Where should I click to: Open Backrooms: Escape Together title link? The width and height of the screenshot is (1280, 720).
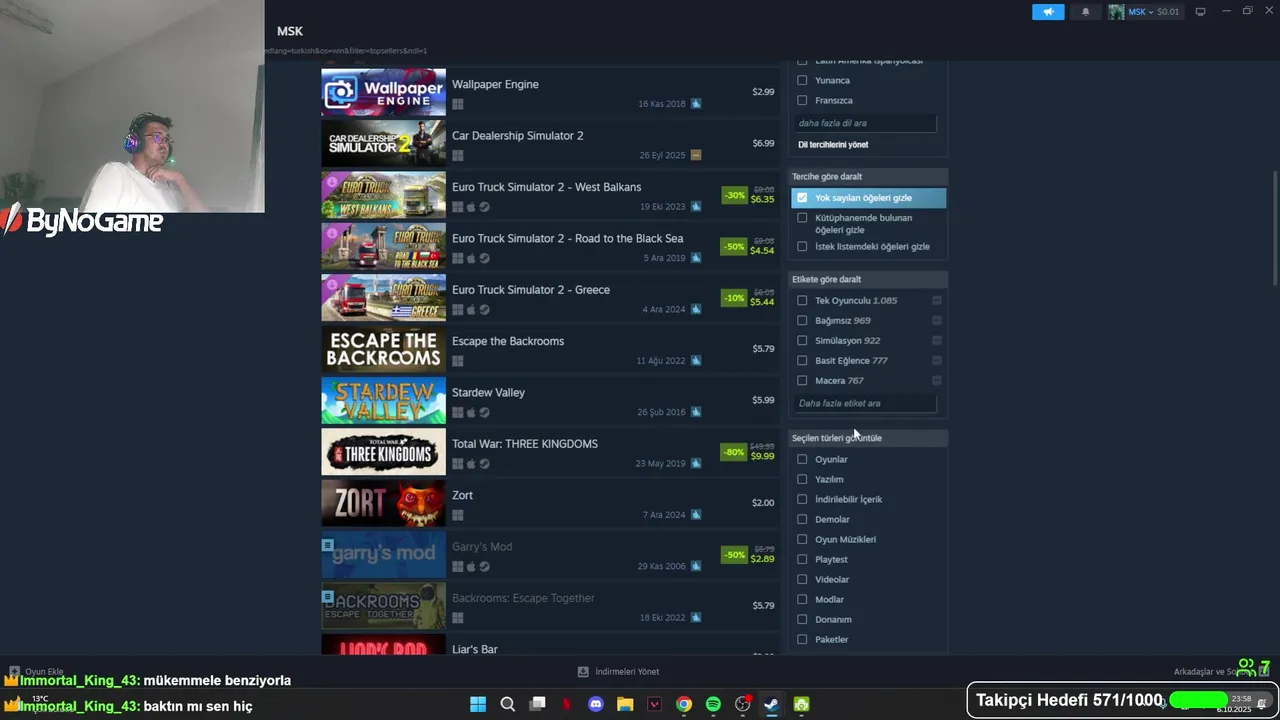[x=523, y=598]
